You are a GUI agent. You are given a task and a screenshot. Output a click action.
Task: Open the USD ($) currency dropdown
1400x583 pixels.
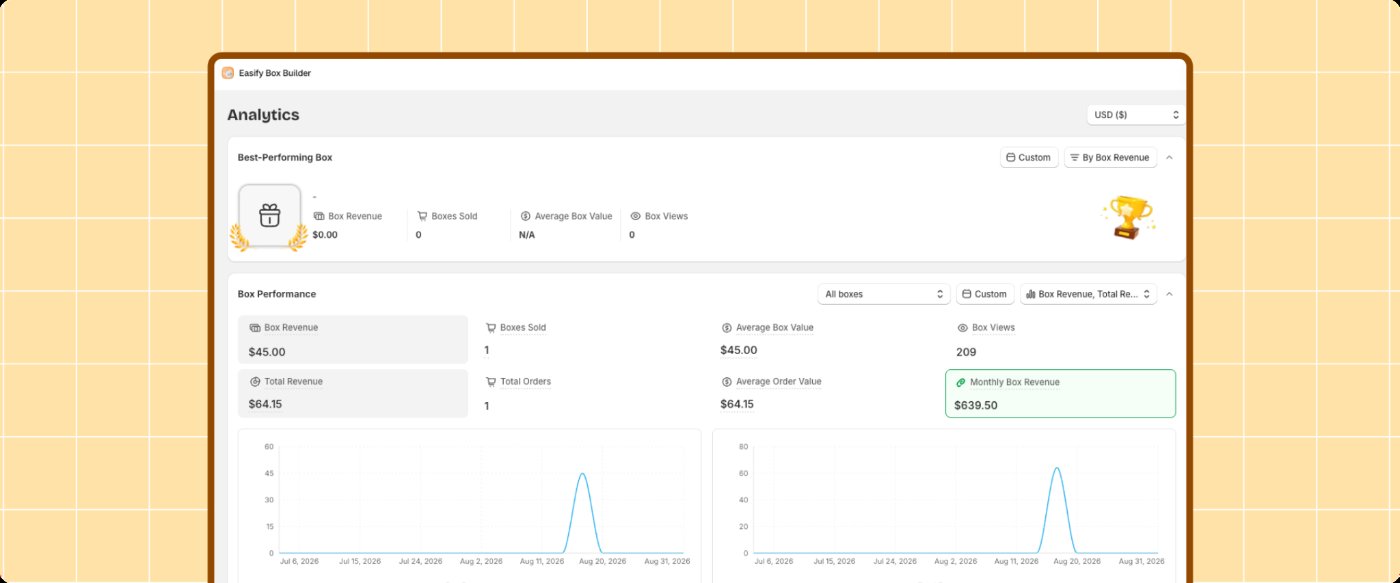1136,115
